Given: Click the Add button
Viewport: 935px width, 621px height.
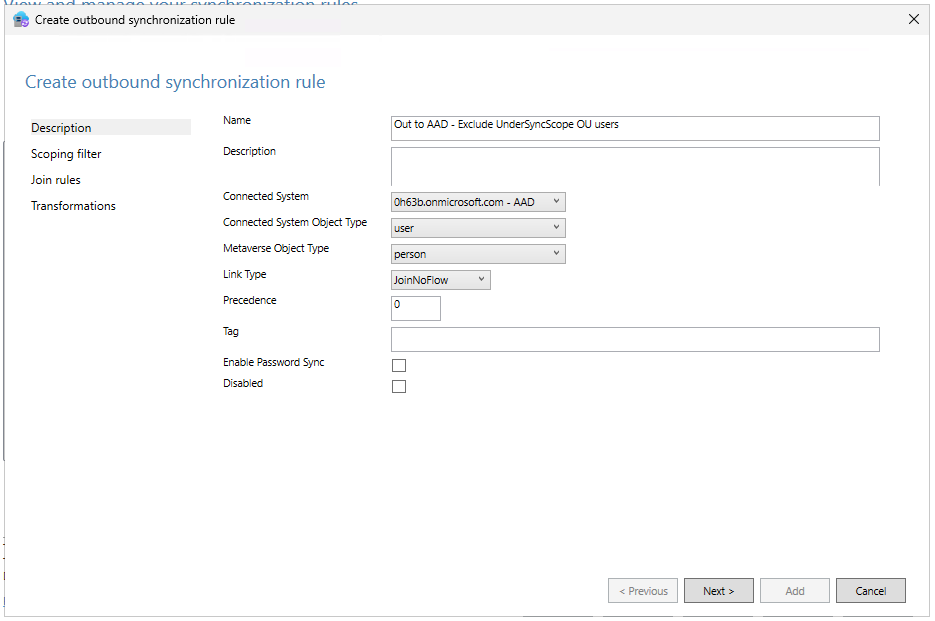Looking at the screenshot, I should tap(794, 590).
